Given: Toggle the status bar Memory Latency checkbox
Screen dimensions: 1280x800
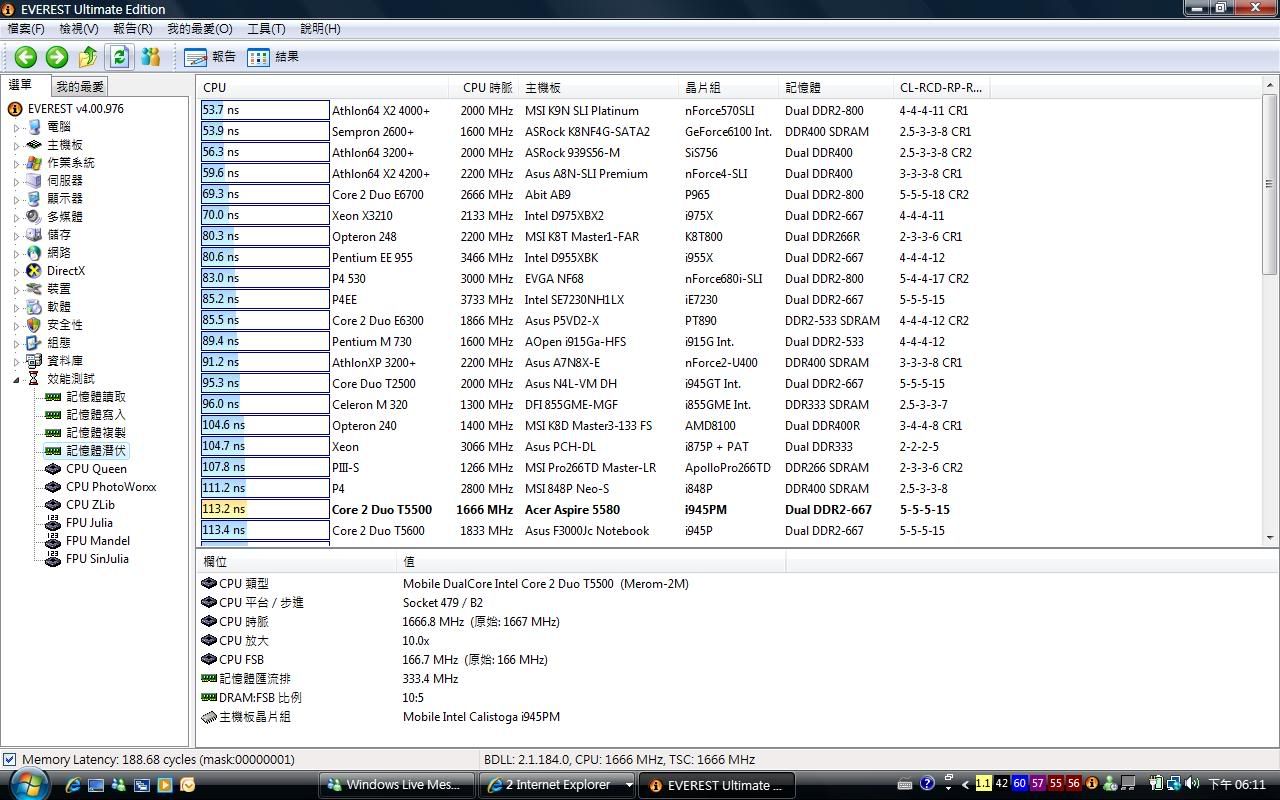Looking at the screenshot, I should 9,760.
